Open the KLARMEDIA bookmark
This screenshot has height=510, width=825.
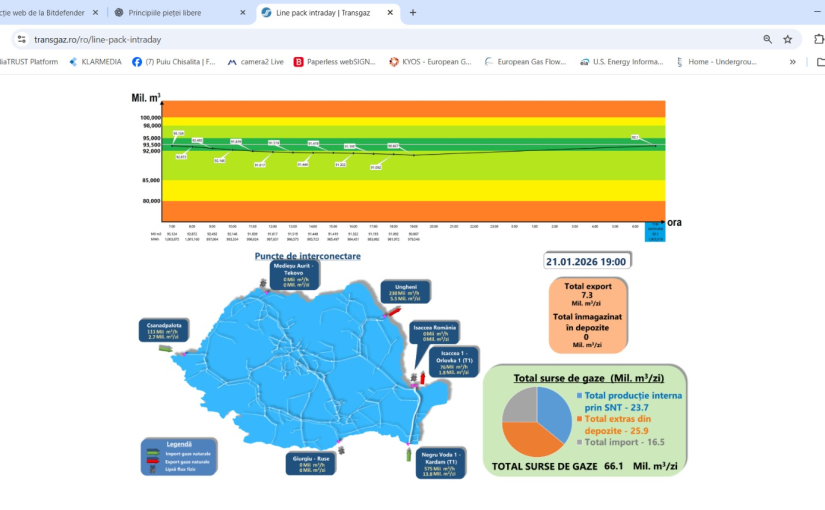(x=93, y=61)
